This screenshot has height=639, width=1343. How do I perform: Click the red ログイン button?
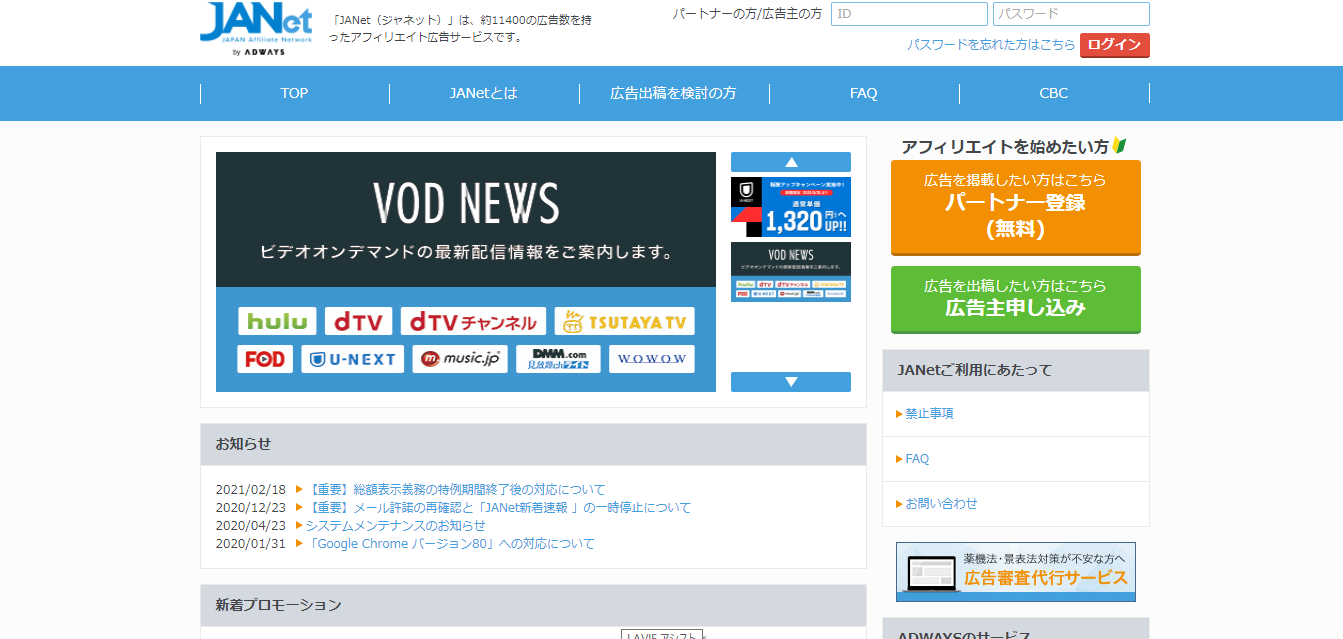(x=1115, y=45)
